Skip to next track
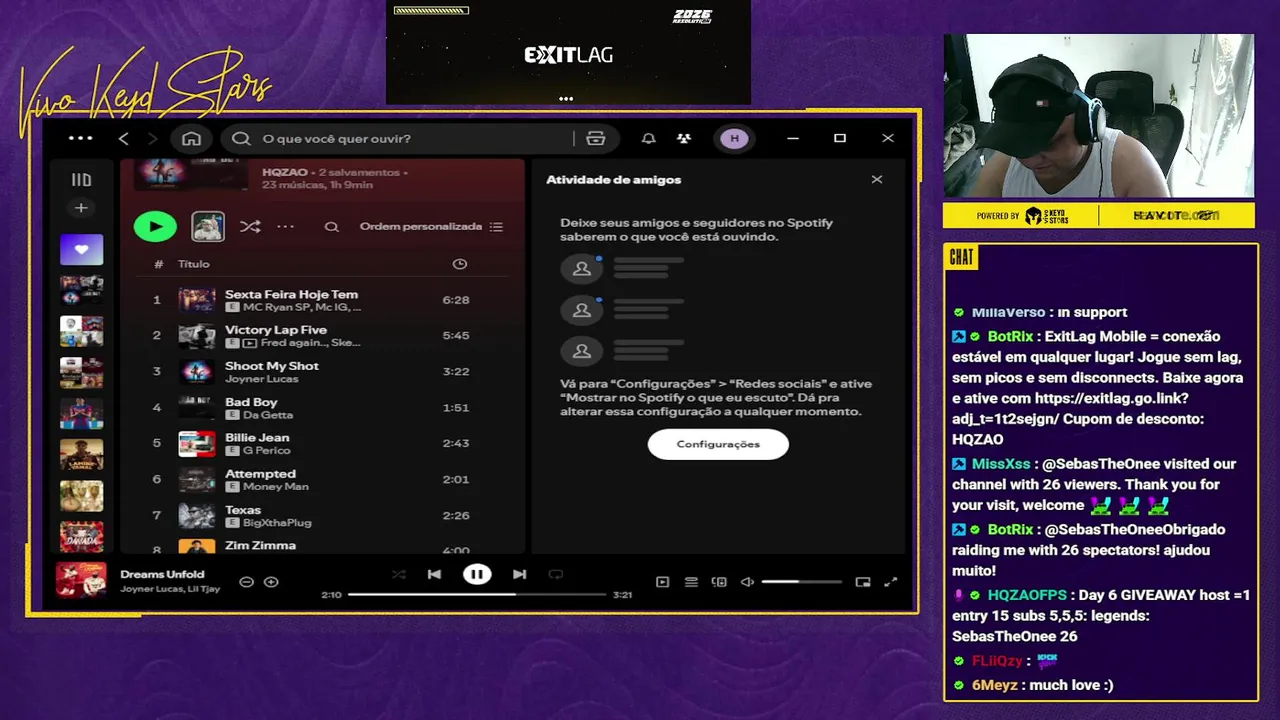The image size is (1280, 720). pyautogui.click(x=519, y=574)
